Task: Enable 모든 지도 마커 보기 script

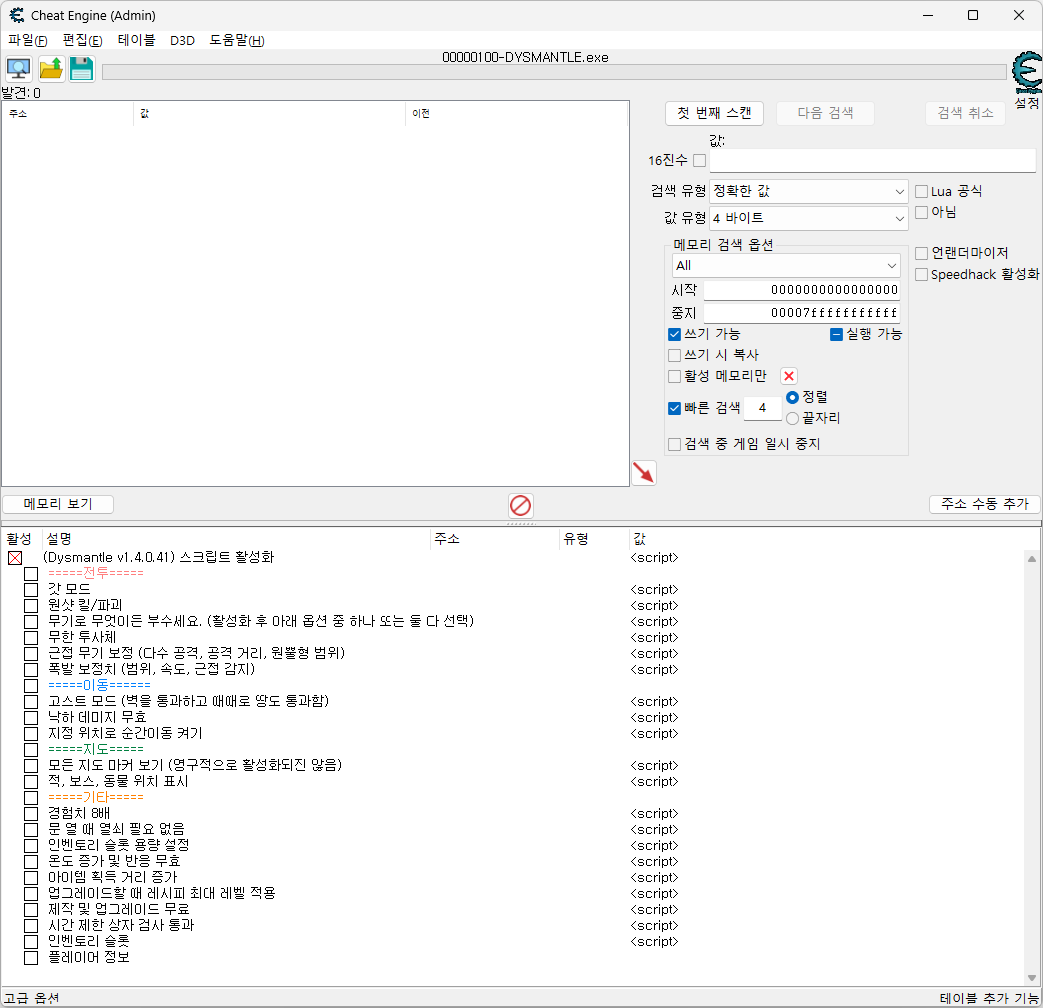Action: click(x=31, y=765)
